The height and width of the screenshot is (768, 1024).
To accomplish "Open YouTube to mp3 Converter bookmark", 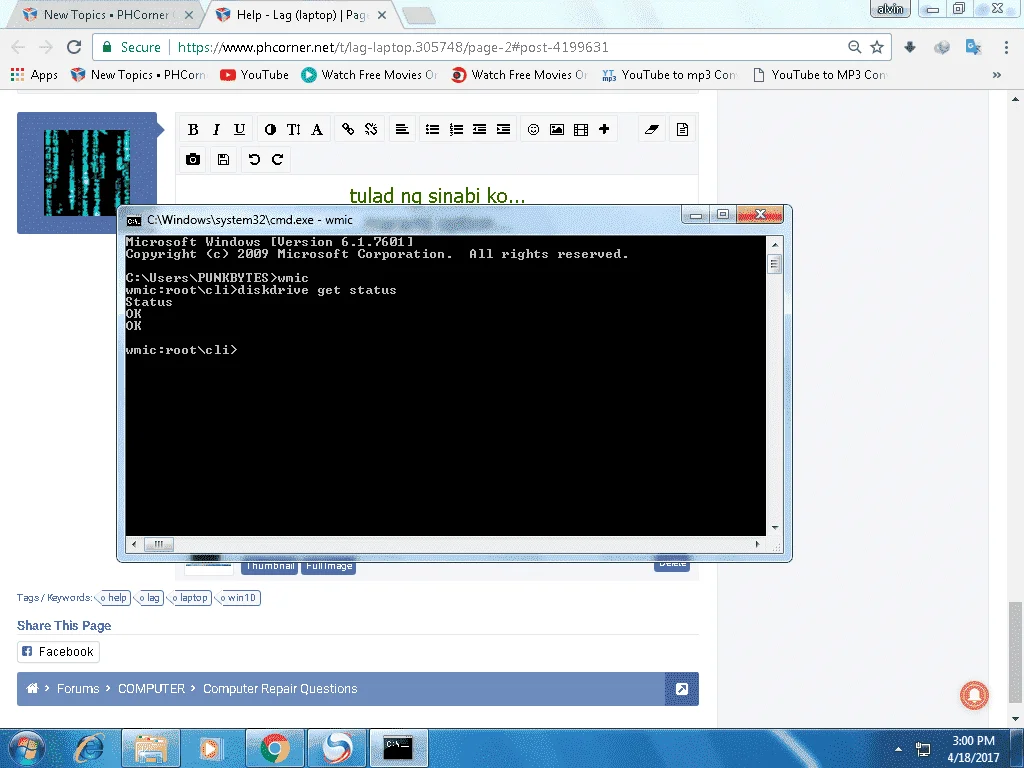I will click(x=669, y=75).
